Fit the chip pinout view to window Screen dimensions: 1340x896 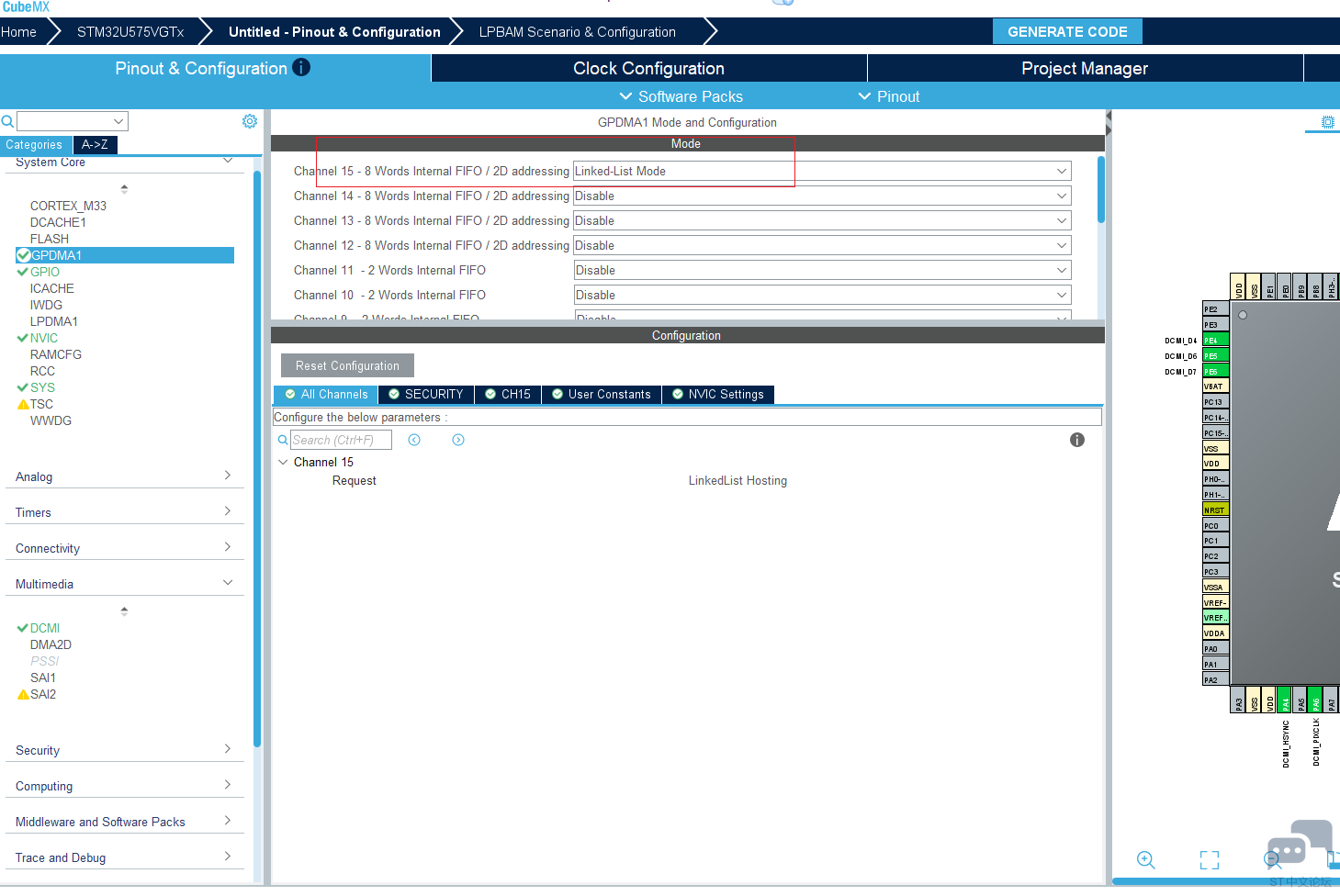point(1210,859)
